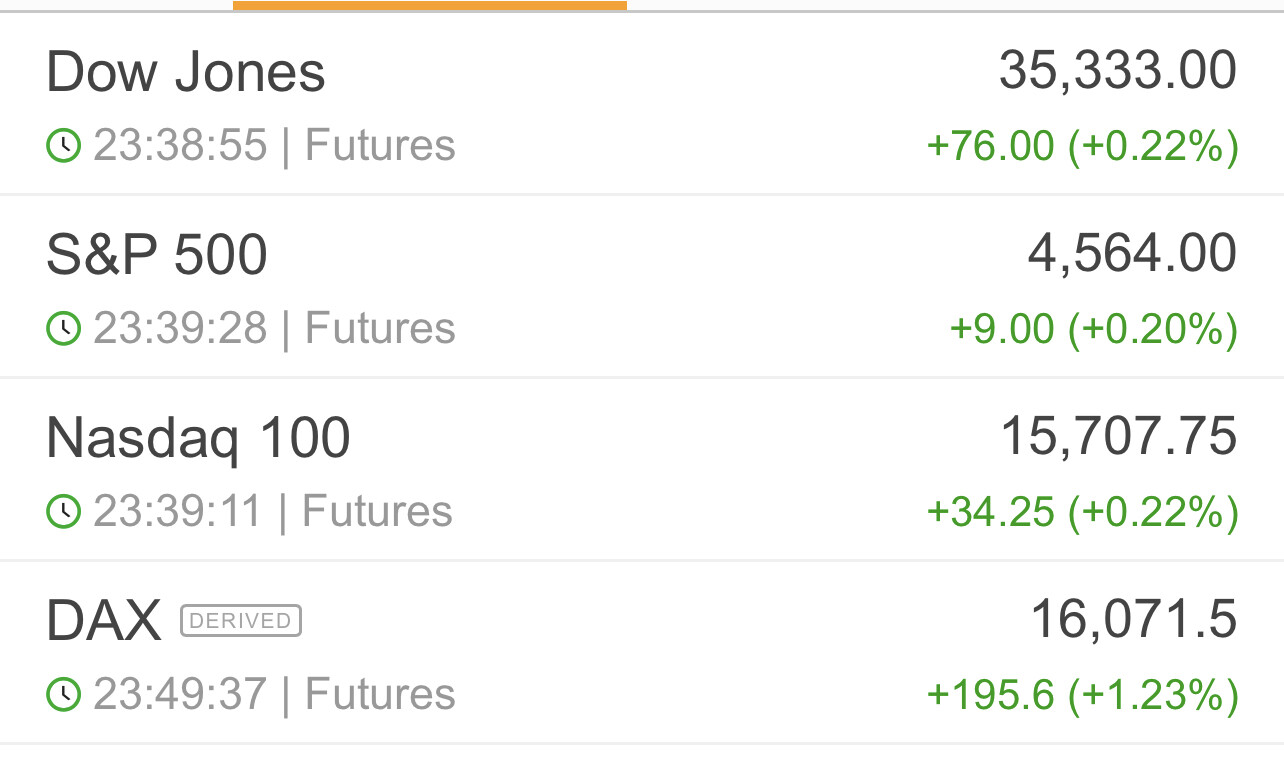Screen dimensions: 1284x758
Task: Tap the DAX change +195.6 (+1.23%)
Action: 1083,695
